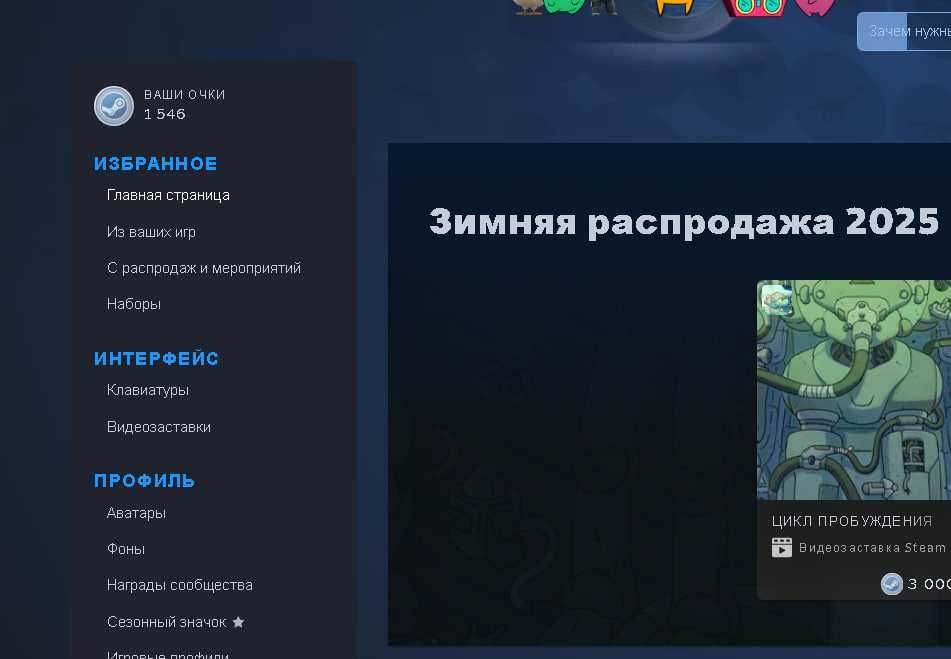Screen dimensions: 951x659
Task: Open Фоны category
Action: click(126, 549)
